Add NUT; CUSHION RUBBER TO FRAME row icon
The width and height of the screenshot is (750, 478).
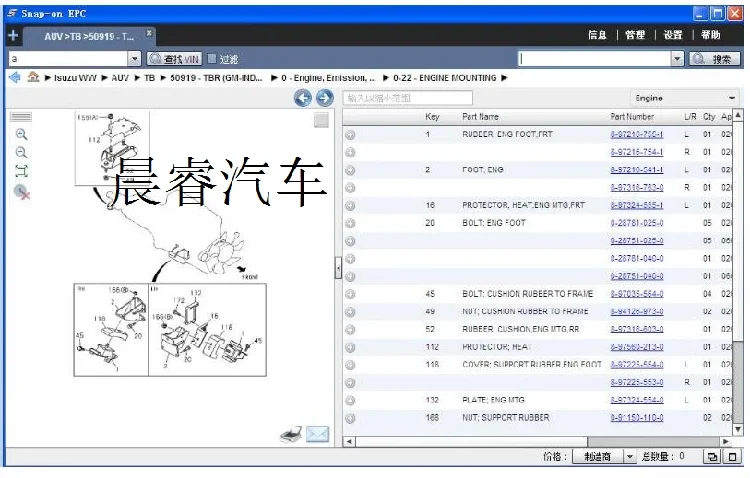coord(350,312)
